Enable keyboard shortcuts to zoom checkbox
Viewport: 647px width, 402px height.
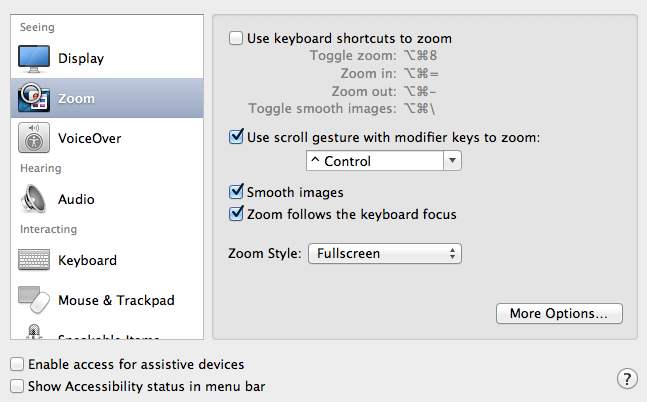tap(236, 39)
